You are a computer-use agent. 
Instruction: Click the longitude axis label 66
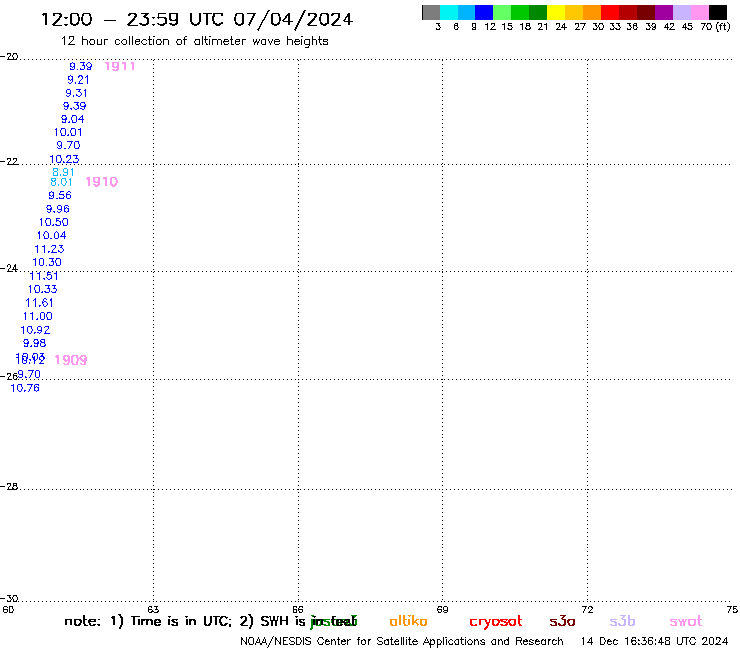[x=298, y=609]
